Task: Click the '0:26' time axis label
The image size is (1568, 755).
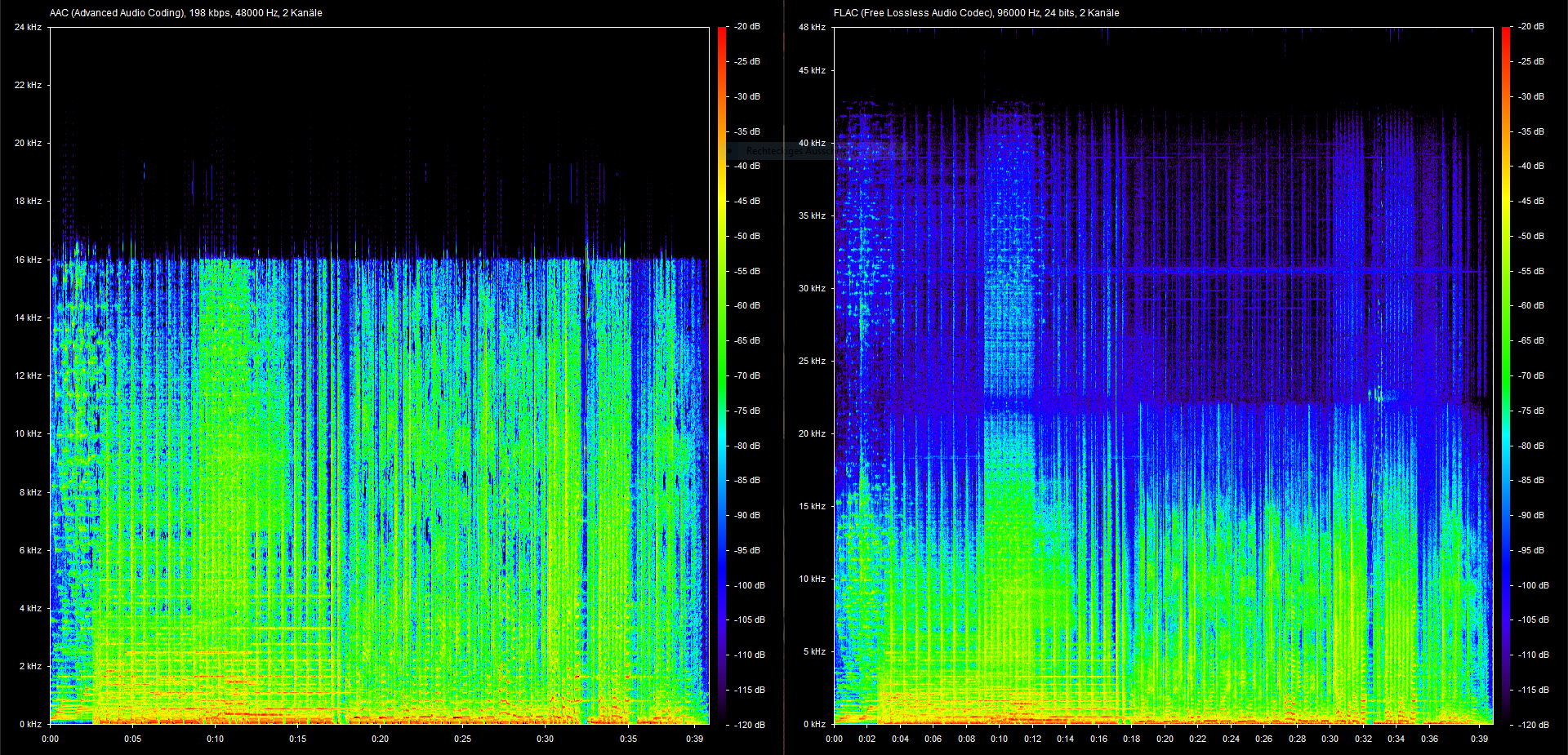Action: (1264, 739)
